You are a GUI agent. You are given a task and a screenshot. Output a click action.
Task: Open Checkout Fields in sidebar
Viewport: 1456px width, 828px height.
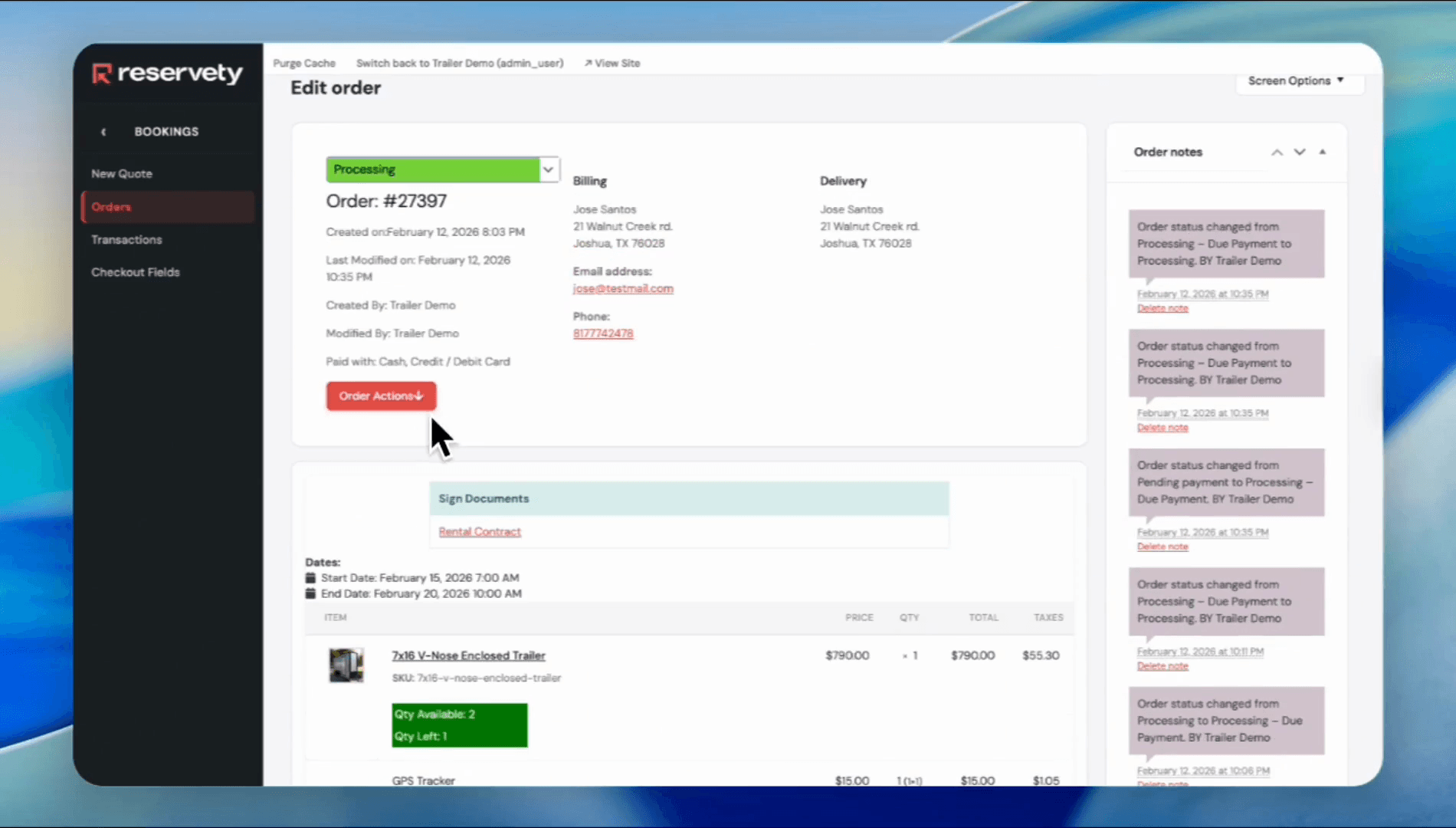pyautogui.click(x=136, y=272)
